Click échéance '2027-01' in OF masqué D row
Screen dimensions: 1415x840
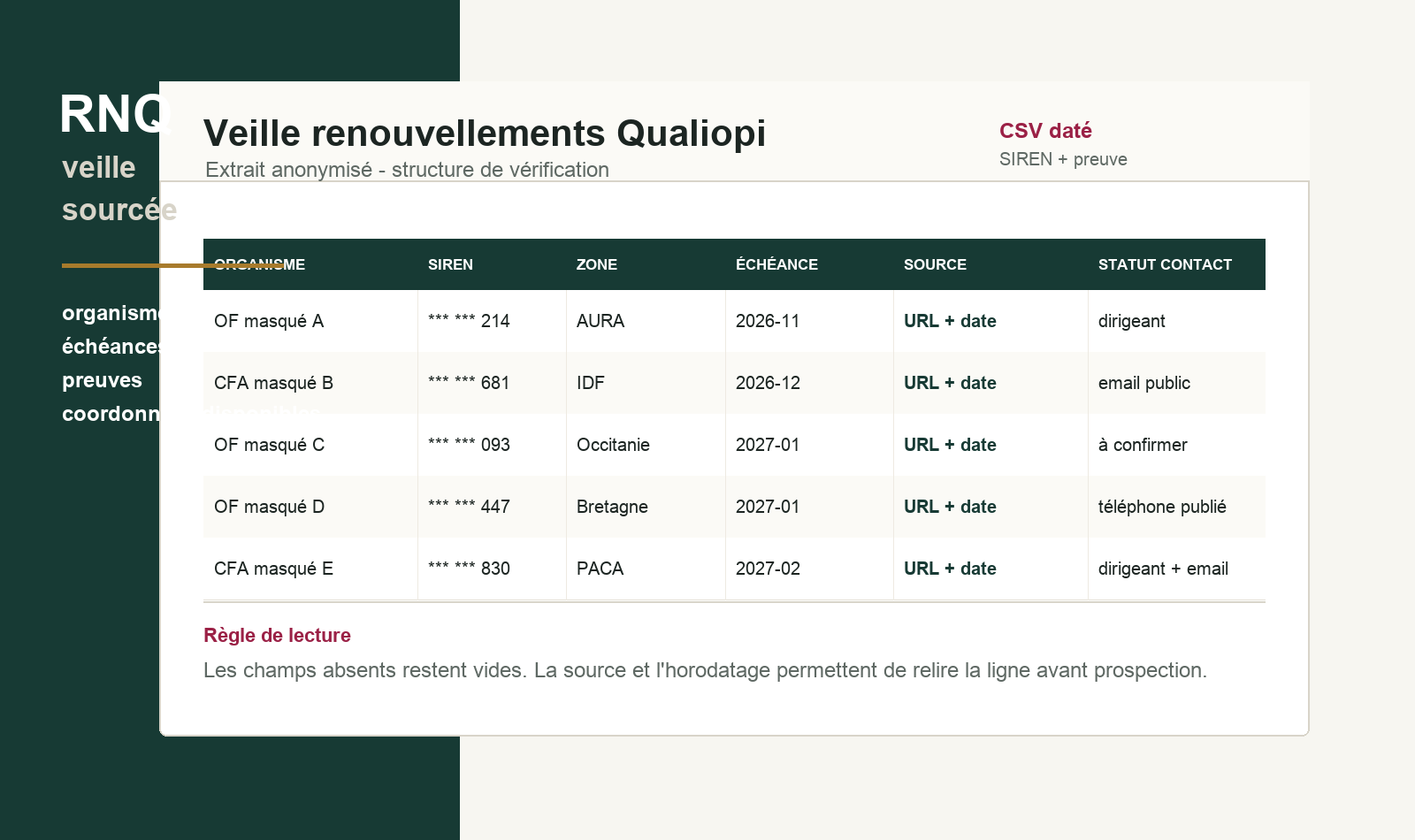[768, 507]
